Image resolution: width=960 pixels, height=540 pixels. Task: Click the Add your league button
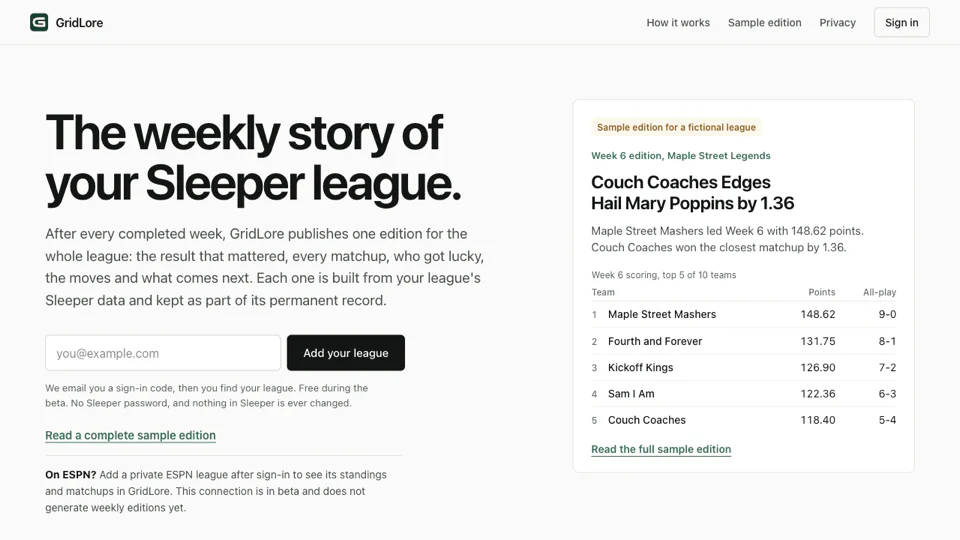pyautogui.click(x=345, y=353)
